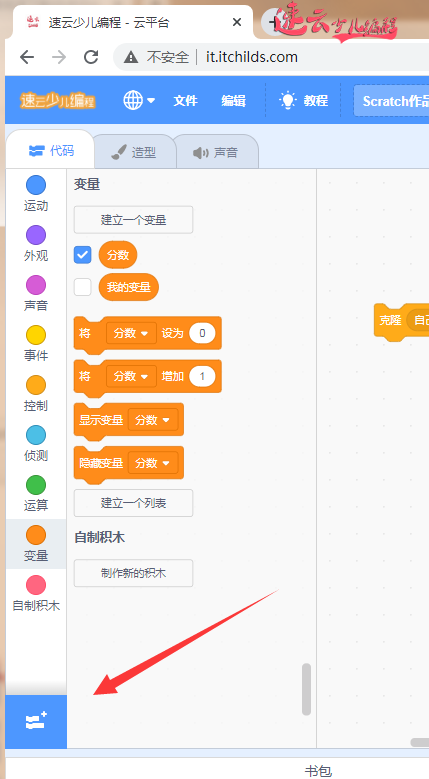Click the value 0 field in 设为 block
This screenshot has width=429, height=779.
tap(202, 333)
